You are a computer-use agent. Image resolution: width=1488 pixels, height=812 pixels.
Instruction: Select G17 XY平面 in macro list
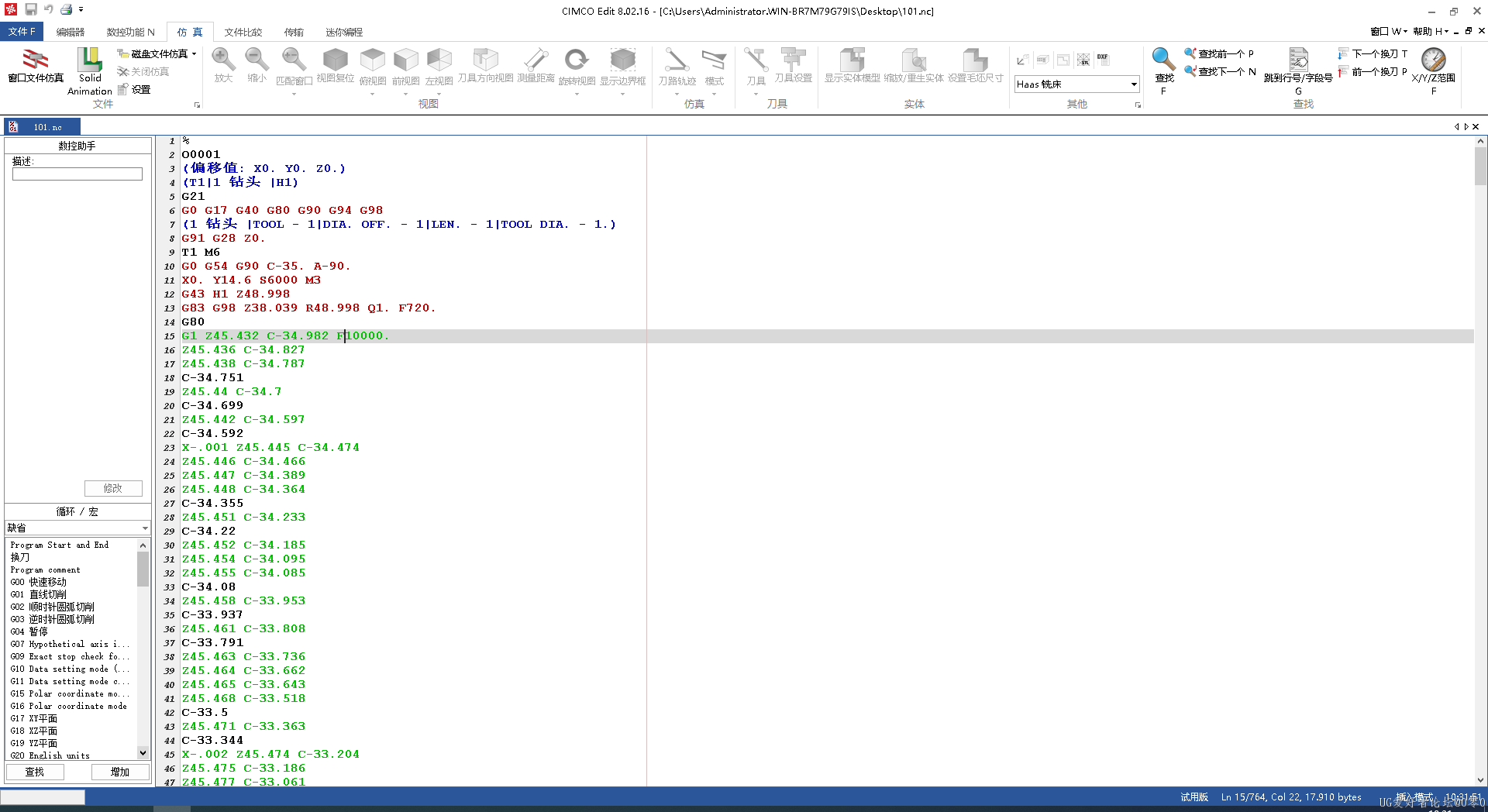(34, 718)
